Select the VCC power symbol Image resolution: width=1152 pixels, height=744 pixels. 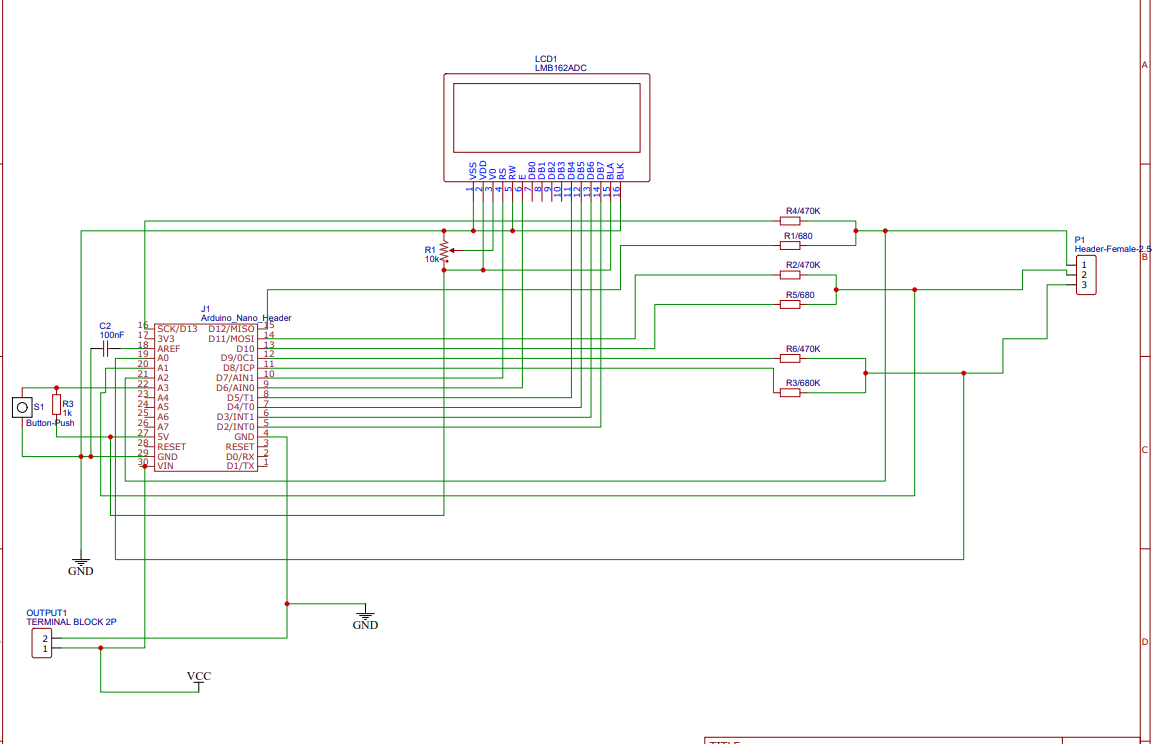pyautogui.click(x=198, y=677)
